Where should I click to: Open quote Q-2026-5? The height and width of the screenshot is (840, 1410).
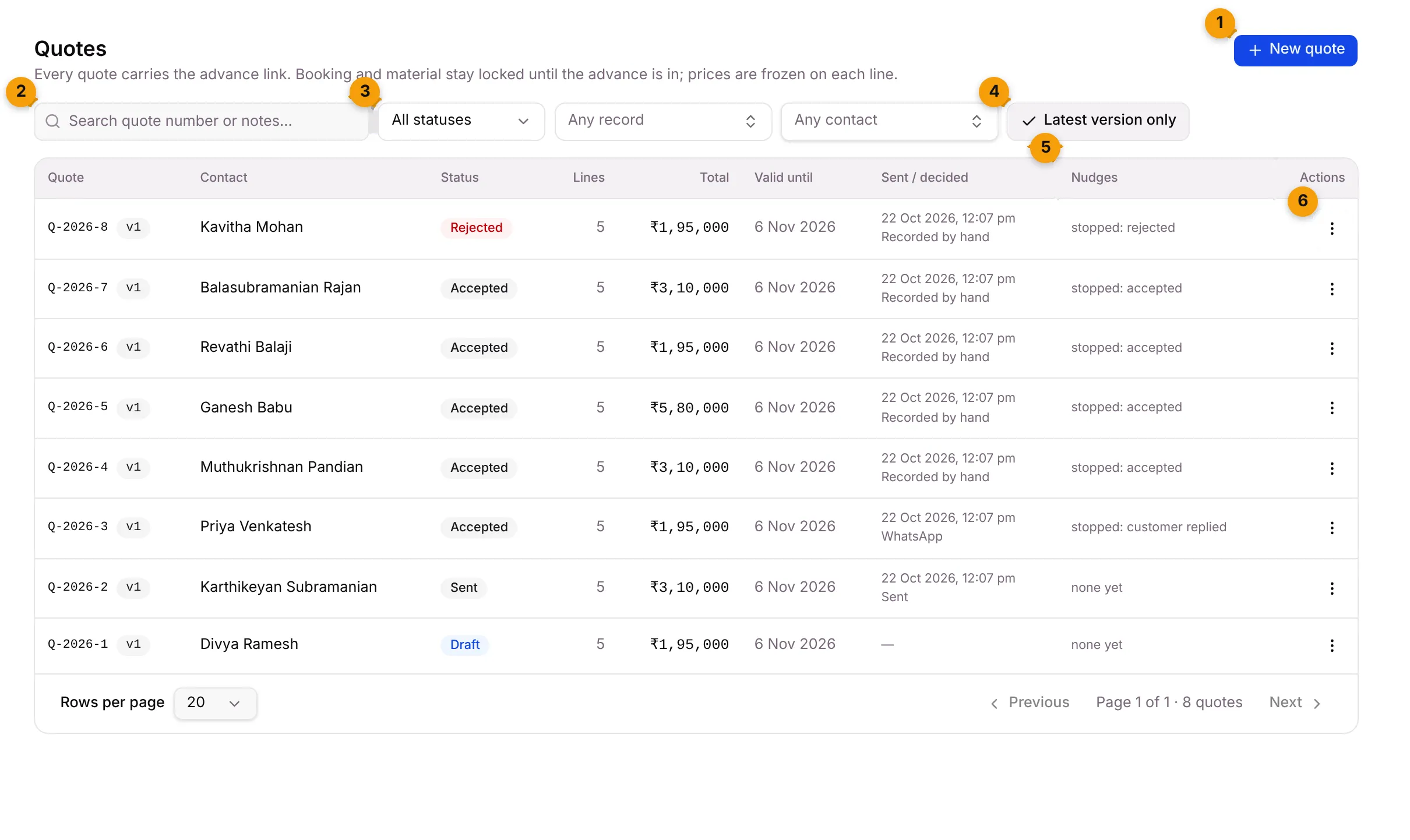(78, 407)
